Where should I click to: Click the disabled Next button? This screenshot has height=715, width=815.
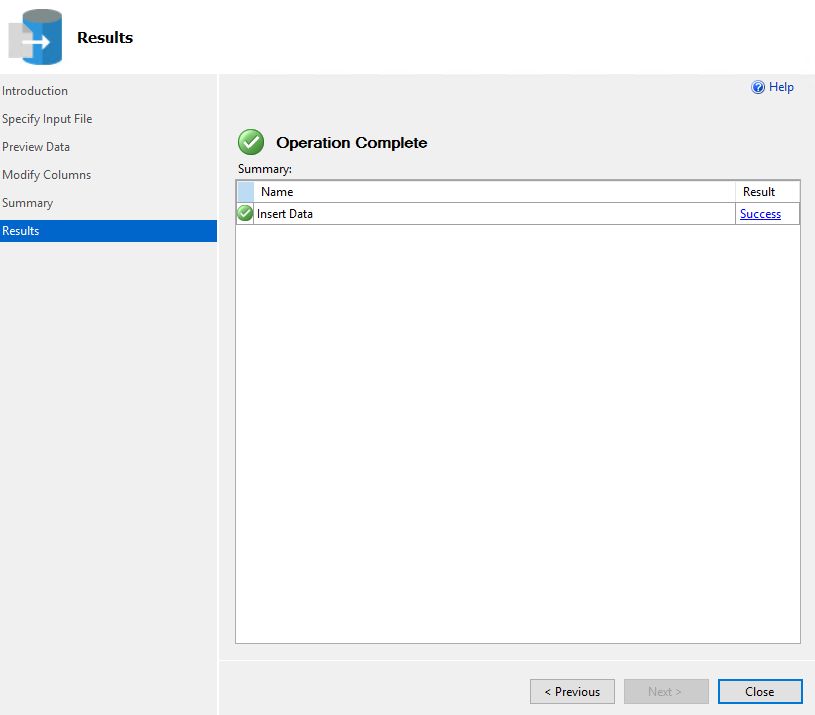coord(666,692)
